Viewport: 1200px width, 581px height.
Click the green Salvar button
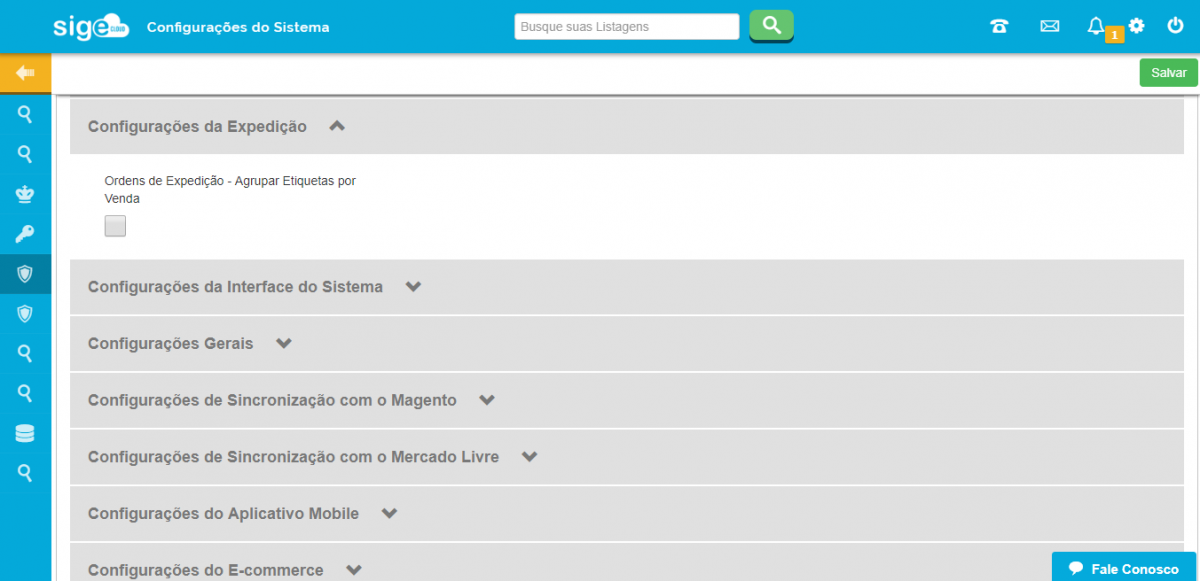1168,73
